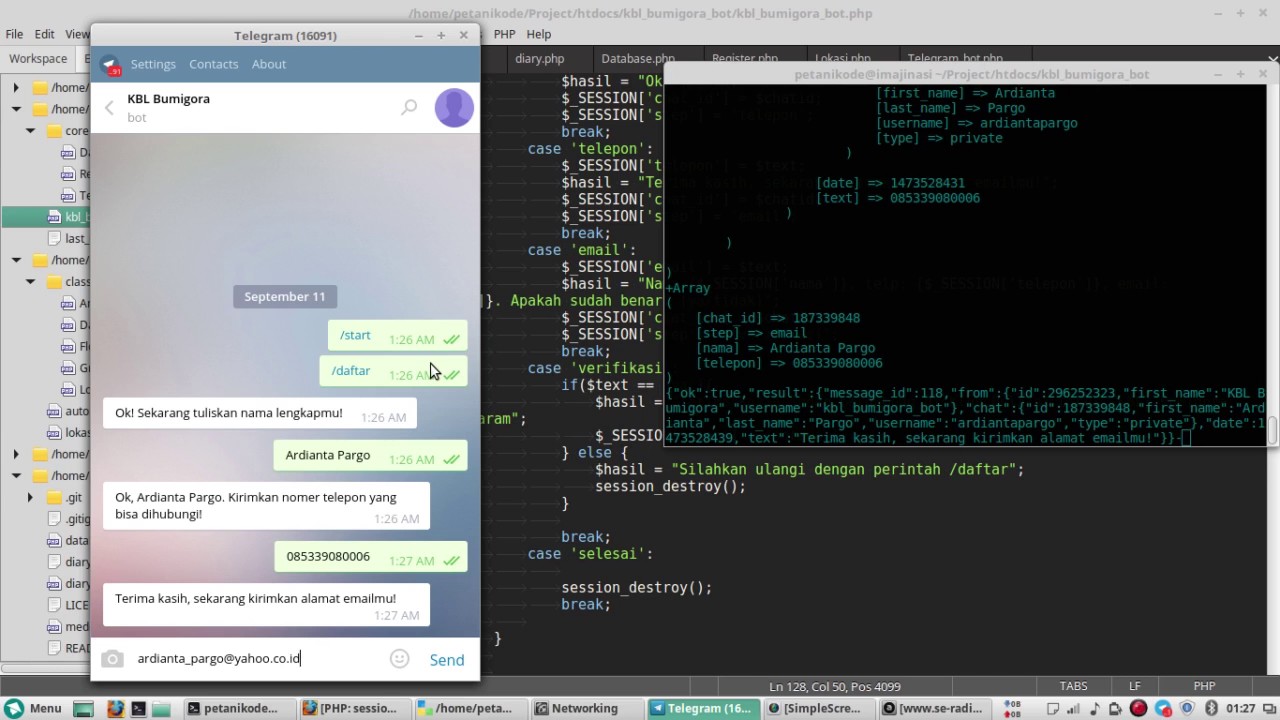Switch to the diary.php editor tab
Image resolution: width=1280 pixels, height=720 pixels.
pyautogui.click(x=540, y=59)
